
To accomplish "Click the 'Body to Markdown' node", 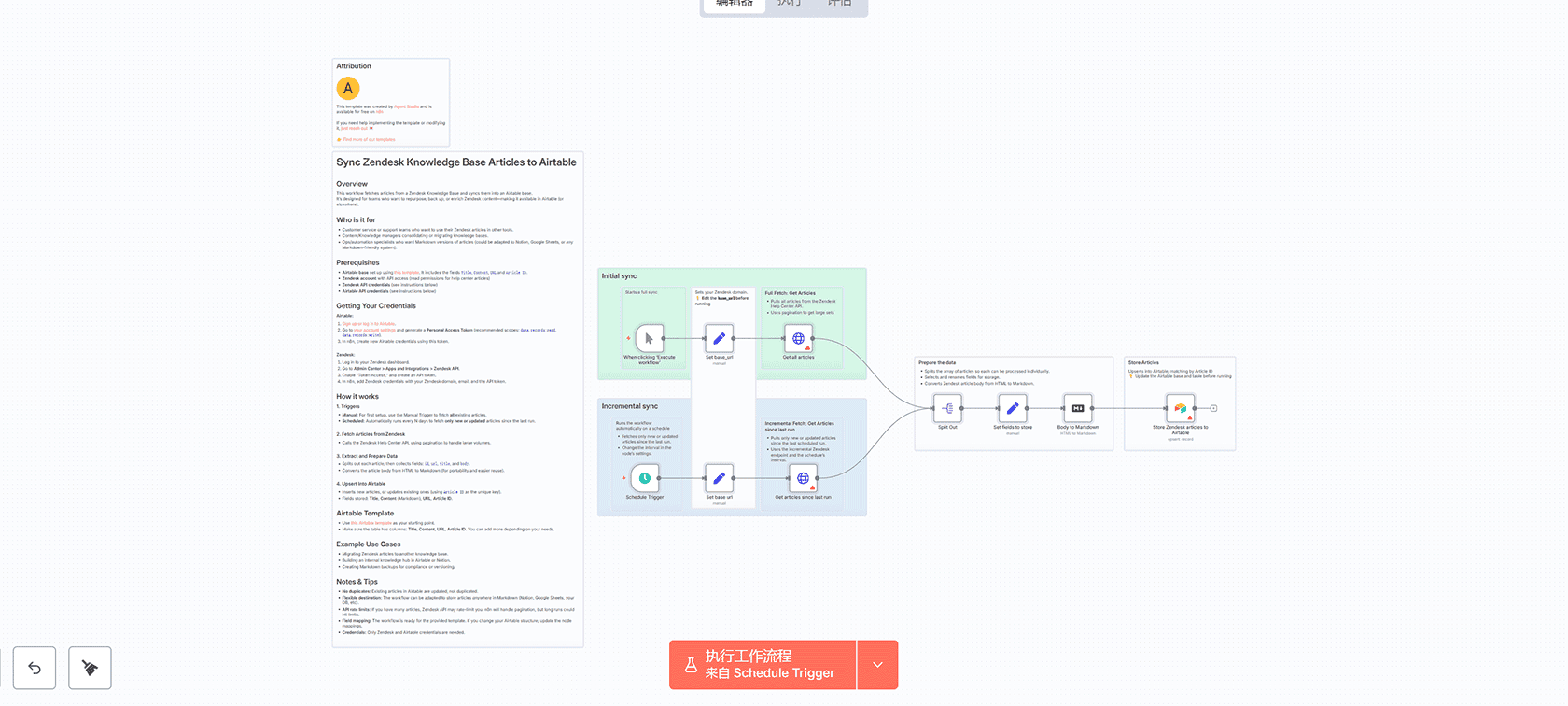I will [x=1078, y=408].
